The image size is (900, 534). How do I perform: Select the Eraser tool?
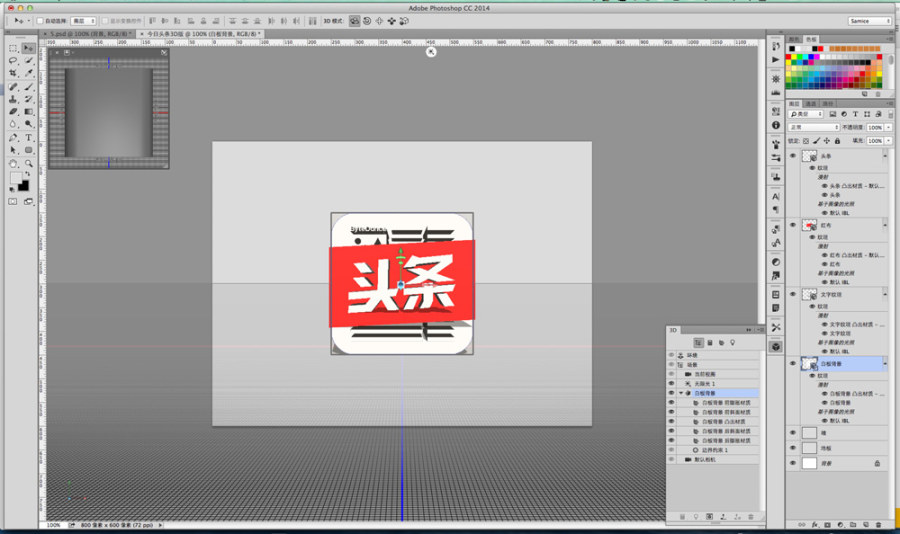click(x=13, y=111)
